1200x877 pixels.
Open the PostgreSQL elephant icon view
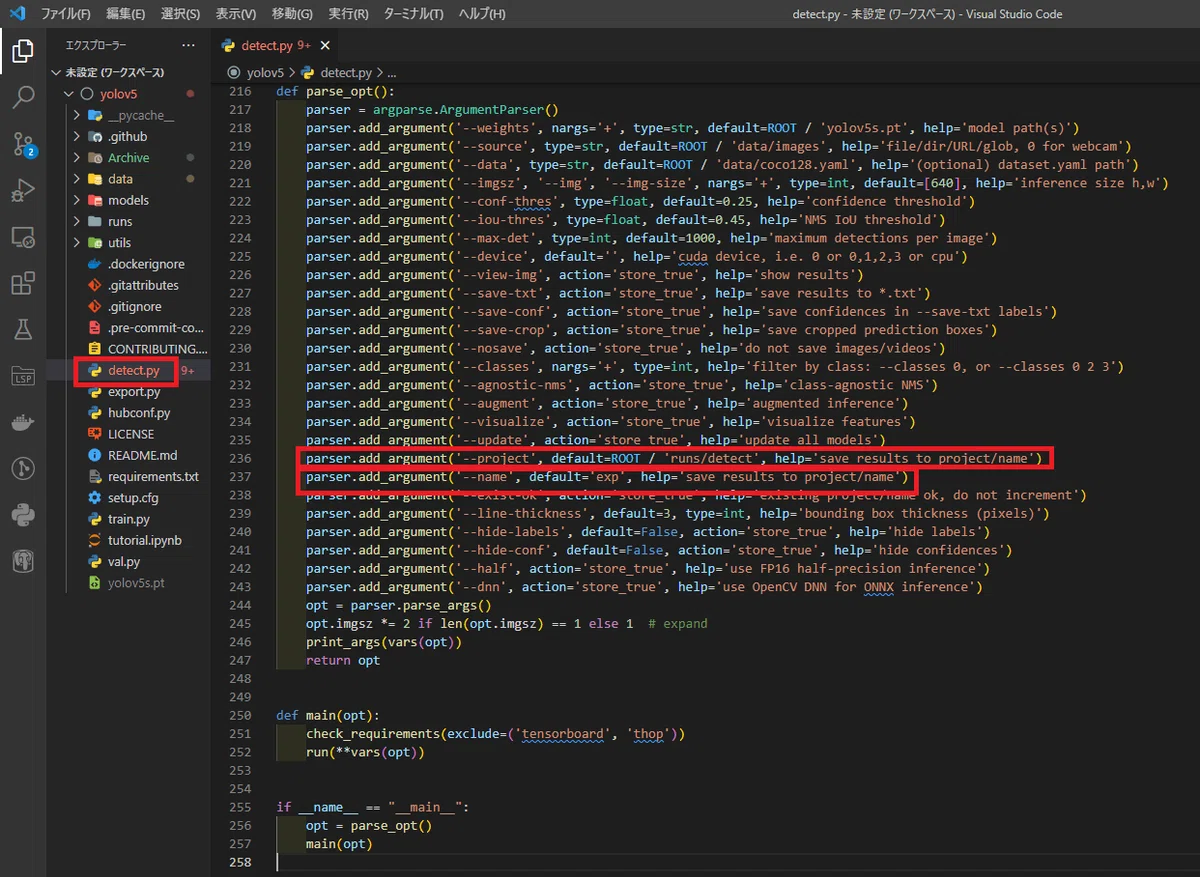tap(23, 561)
